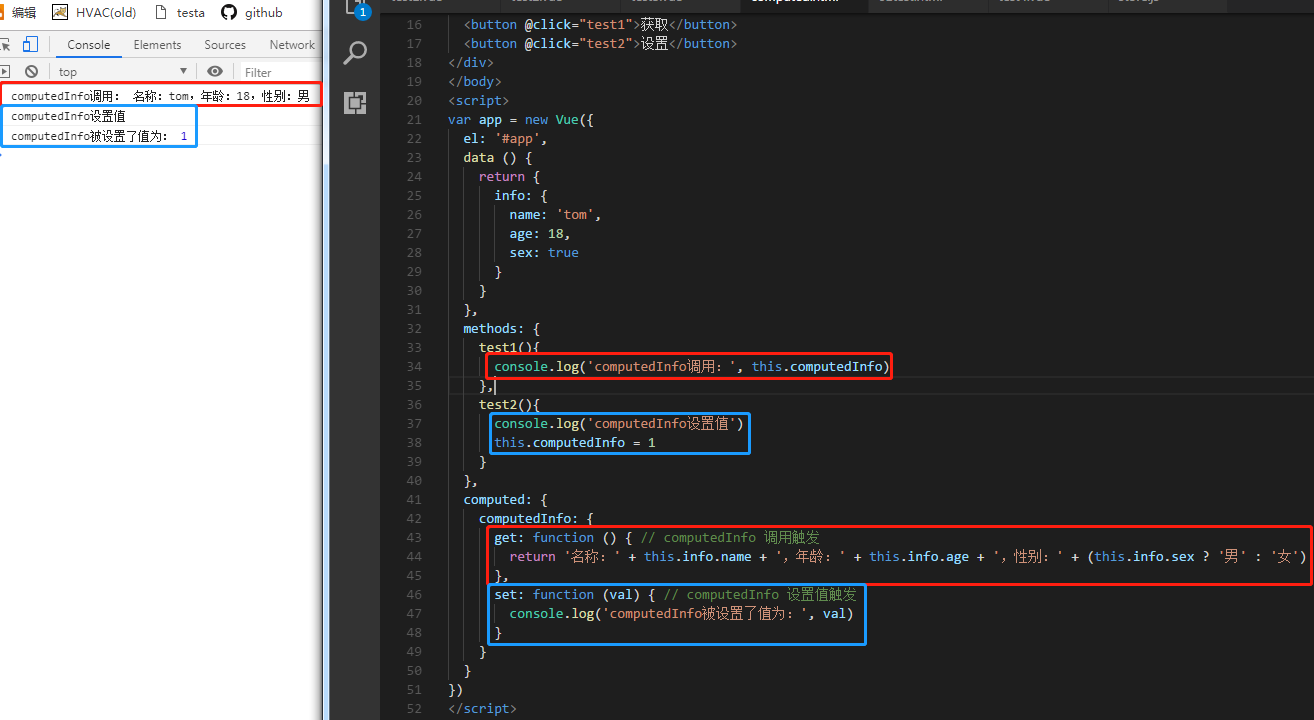The width and height of the screenshot is (1314, 720).
Task: Switch to the Sources tab
Action: [x=225, y=45]
